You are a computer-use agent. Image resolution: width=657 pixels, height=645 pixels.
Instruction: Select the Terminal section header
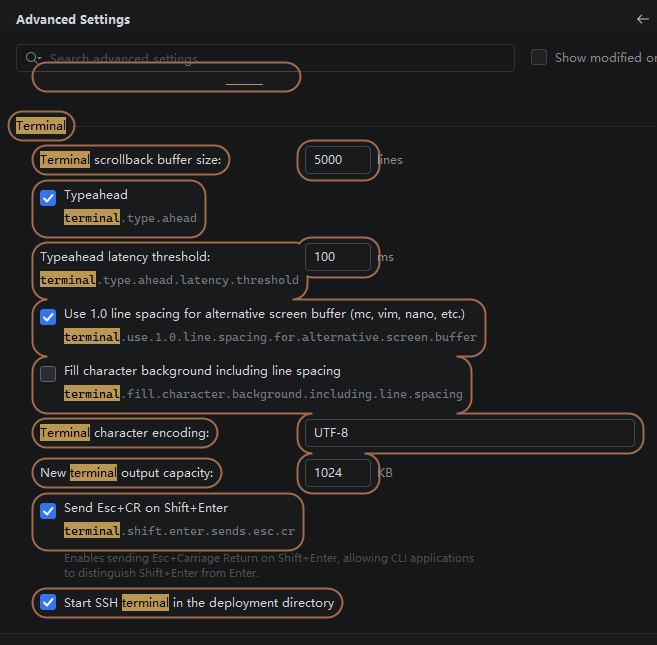(x=41, y=126)
